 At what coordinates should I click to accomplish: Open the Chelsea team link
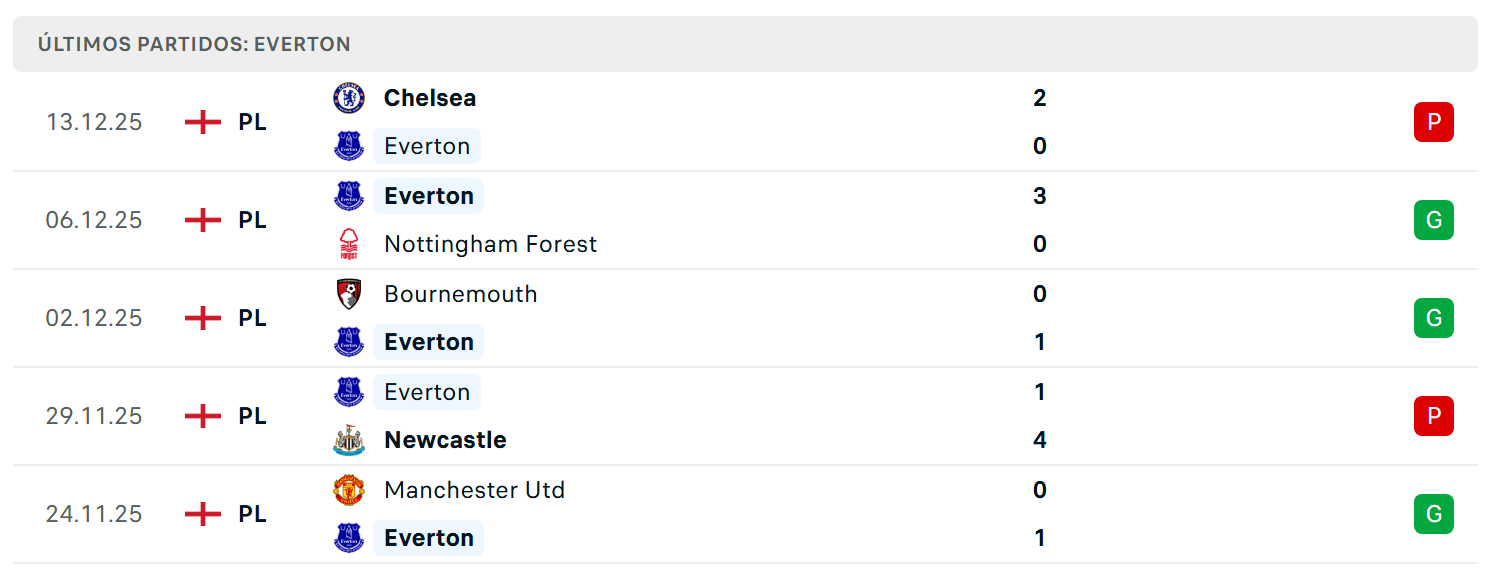click(x=430, y=98)
